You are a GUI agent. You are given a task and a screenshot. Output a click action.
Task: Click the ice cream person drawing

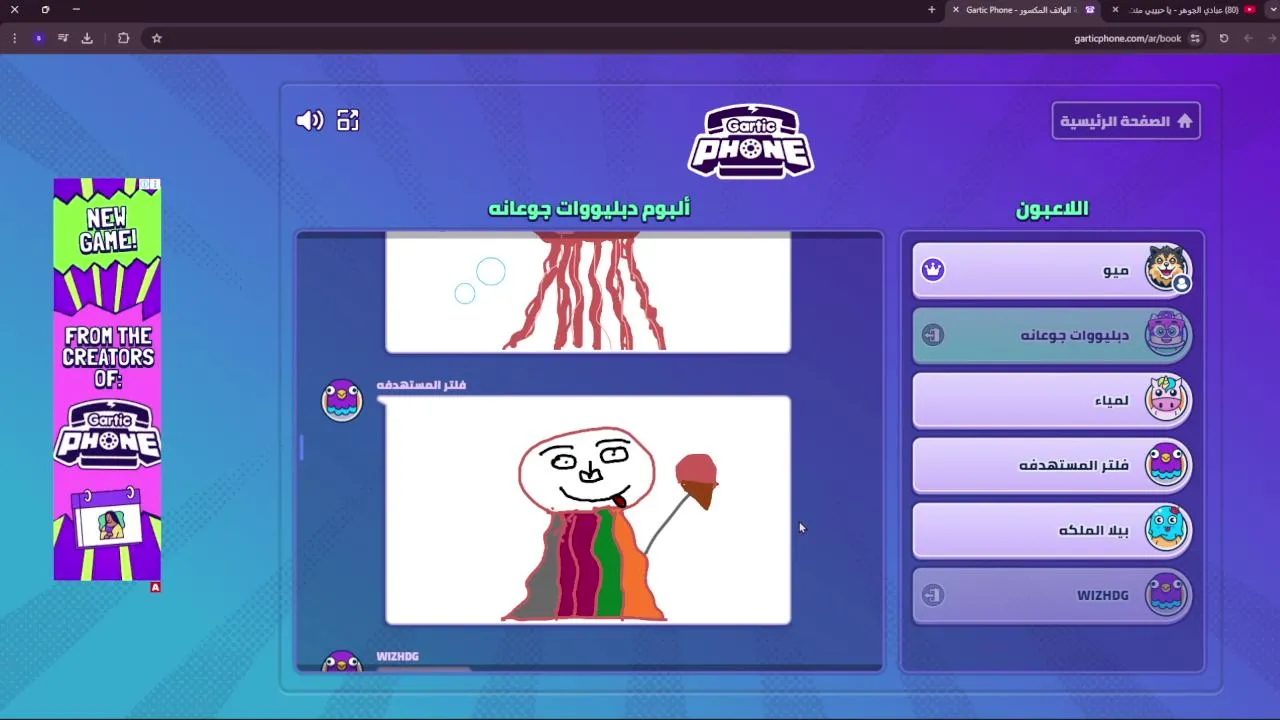[588, 510]
